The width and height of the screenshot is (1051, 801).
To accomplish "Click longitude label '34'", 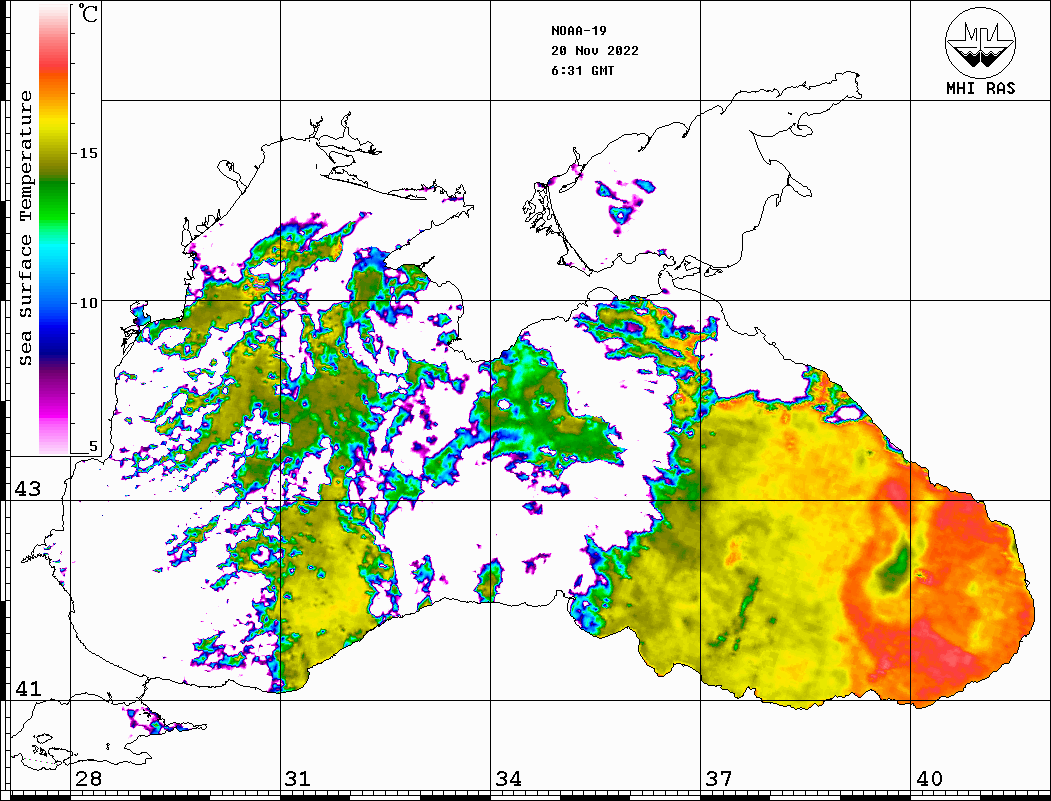I will tap(509, 779).
